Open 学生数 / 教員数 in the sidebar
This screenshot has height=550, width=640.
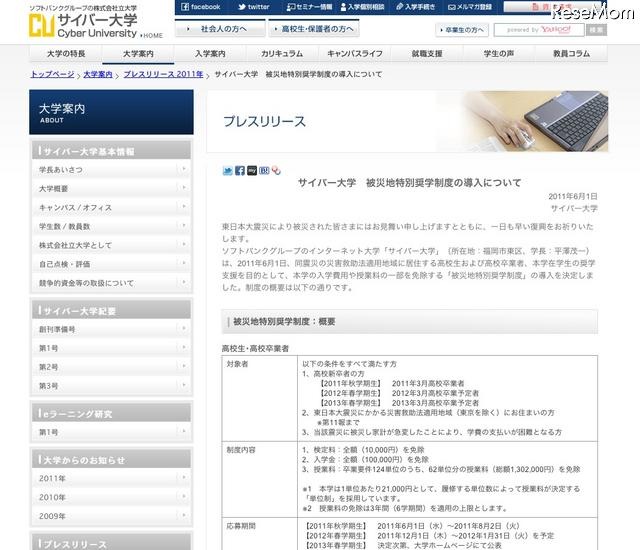tap(111, 226)
